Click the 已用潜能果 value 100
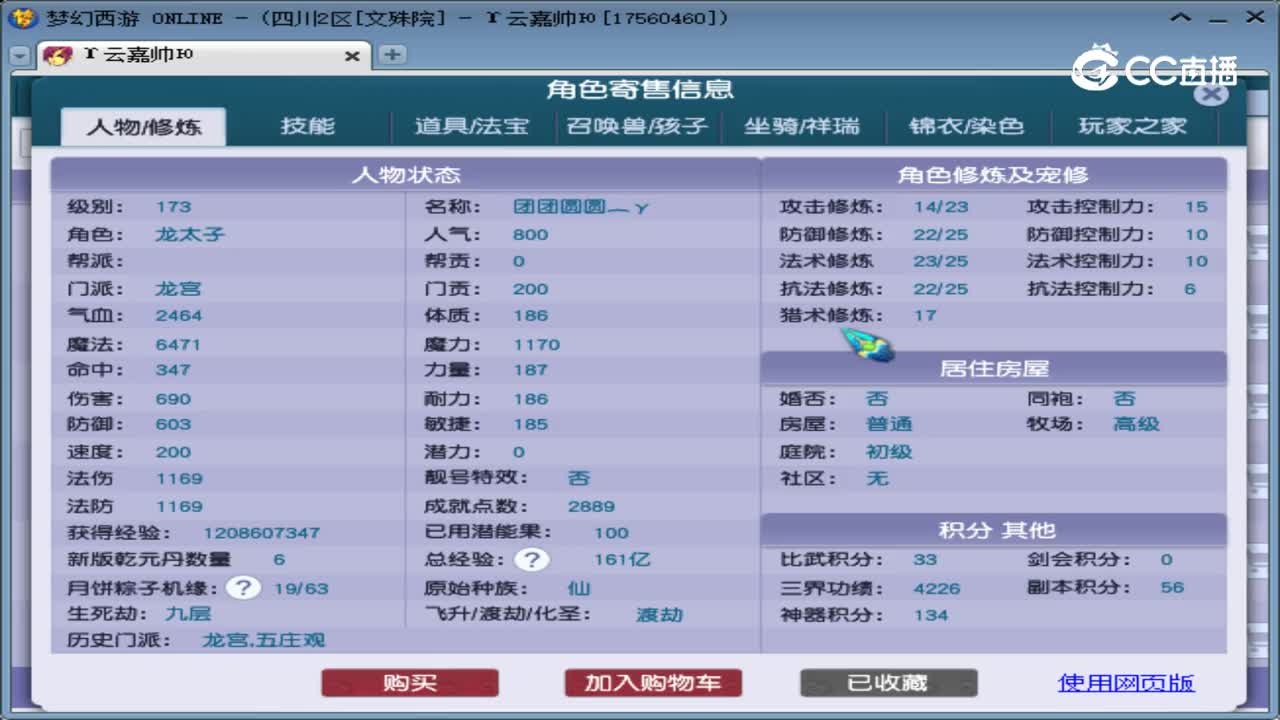This screenshot has height=720, width=1280. click(611, 533)
